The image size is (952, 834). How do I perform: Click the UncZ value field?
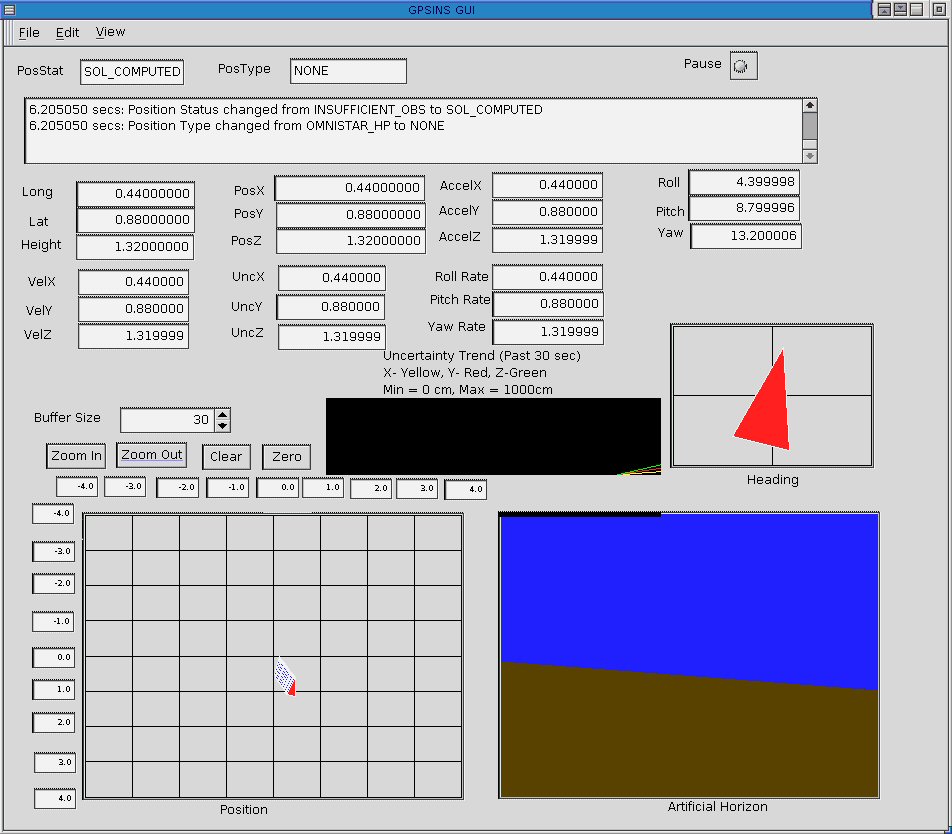(x=332, y=336)
